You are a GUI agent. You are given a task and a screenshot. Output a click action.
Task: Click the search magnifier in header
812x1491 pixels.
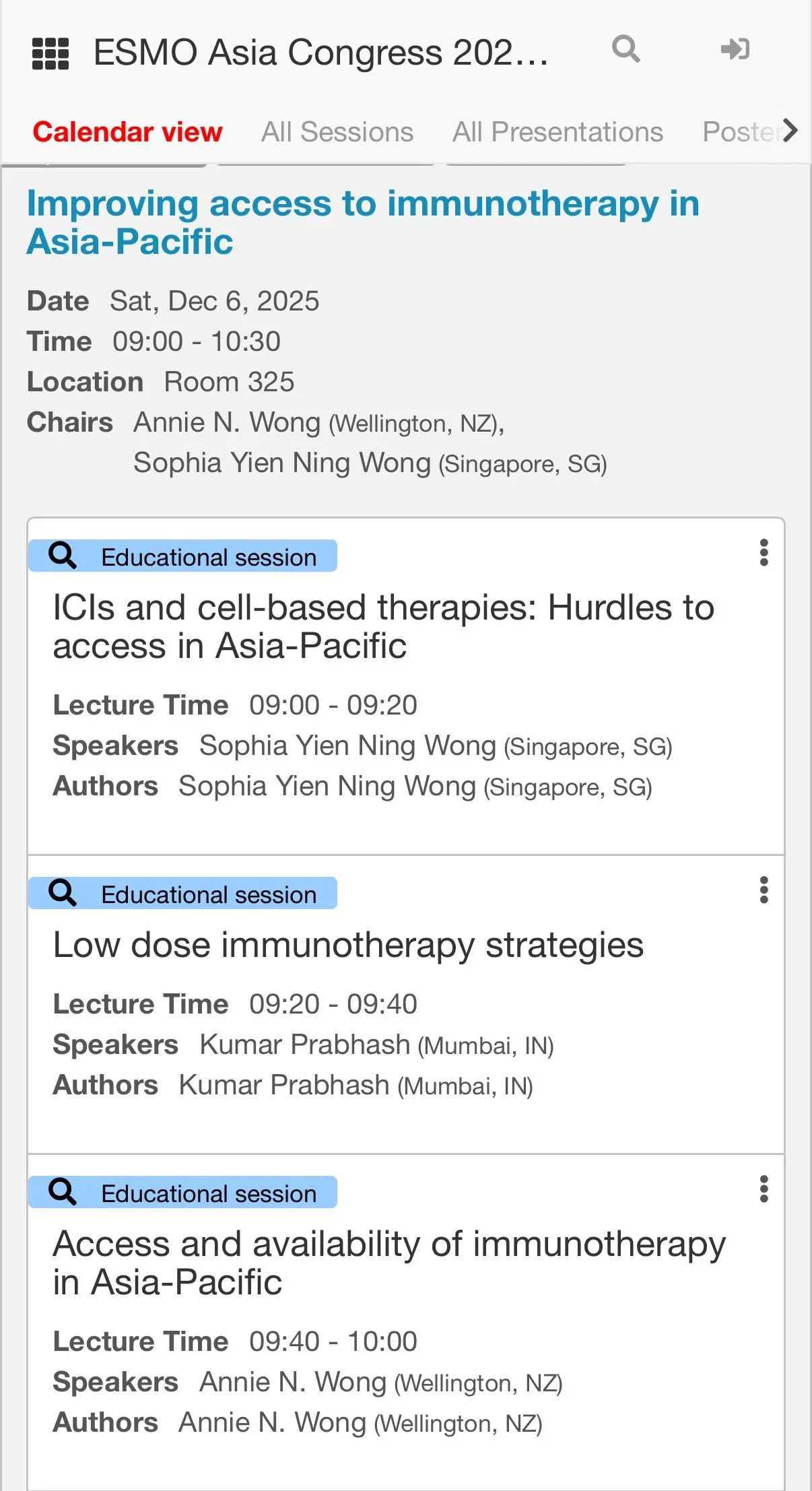pyautogui.click(x=625, y=49)
